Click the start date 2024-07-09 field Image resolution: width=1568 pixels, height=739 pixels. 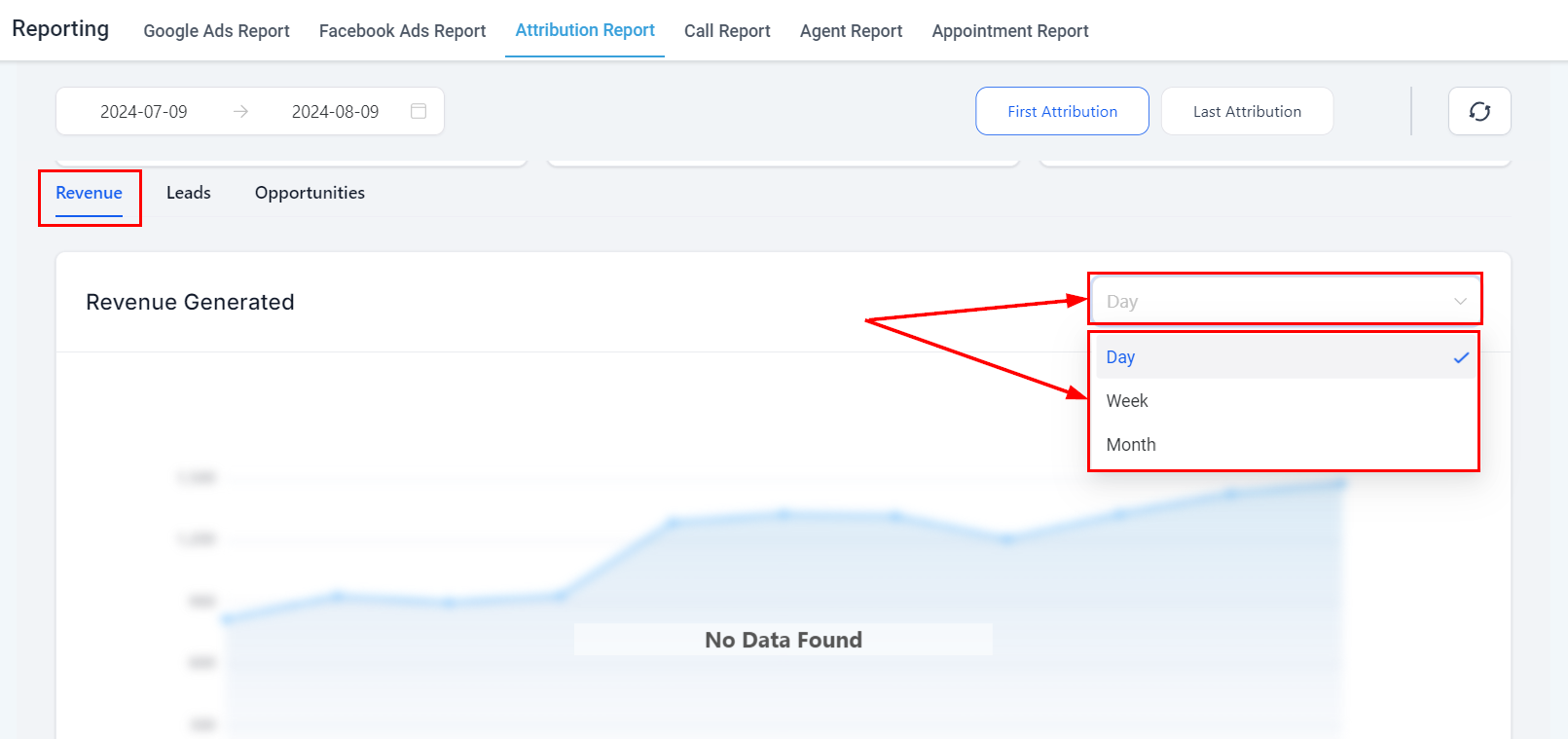pyautogui.click(x=144, y=112)
